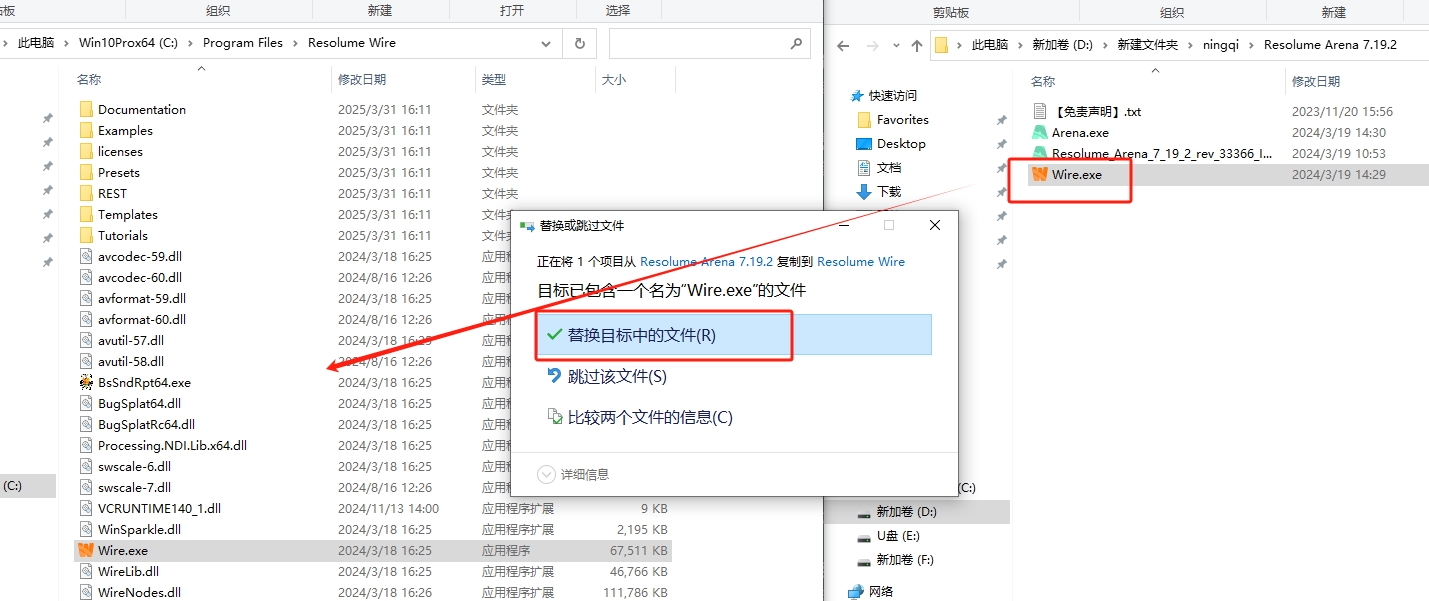
Task: Open Desktop in the navigation pane
Action: (901, 143)
